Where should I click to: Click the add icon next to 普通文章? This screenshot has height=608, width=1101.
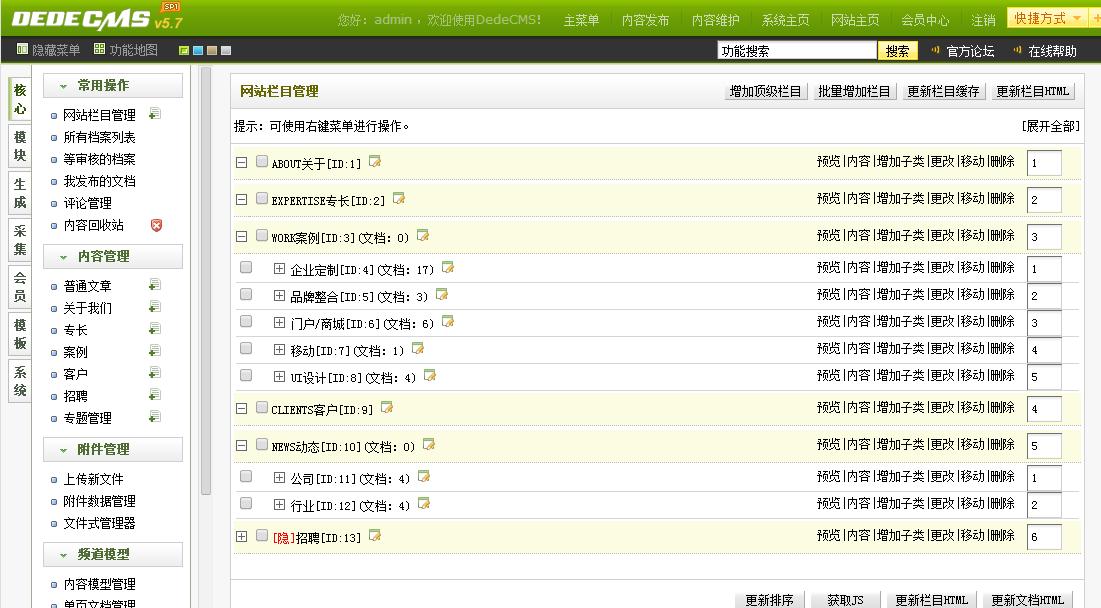pos(155,285)
